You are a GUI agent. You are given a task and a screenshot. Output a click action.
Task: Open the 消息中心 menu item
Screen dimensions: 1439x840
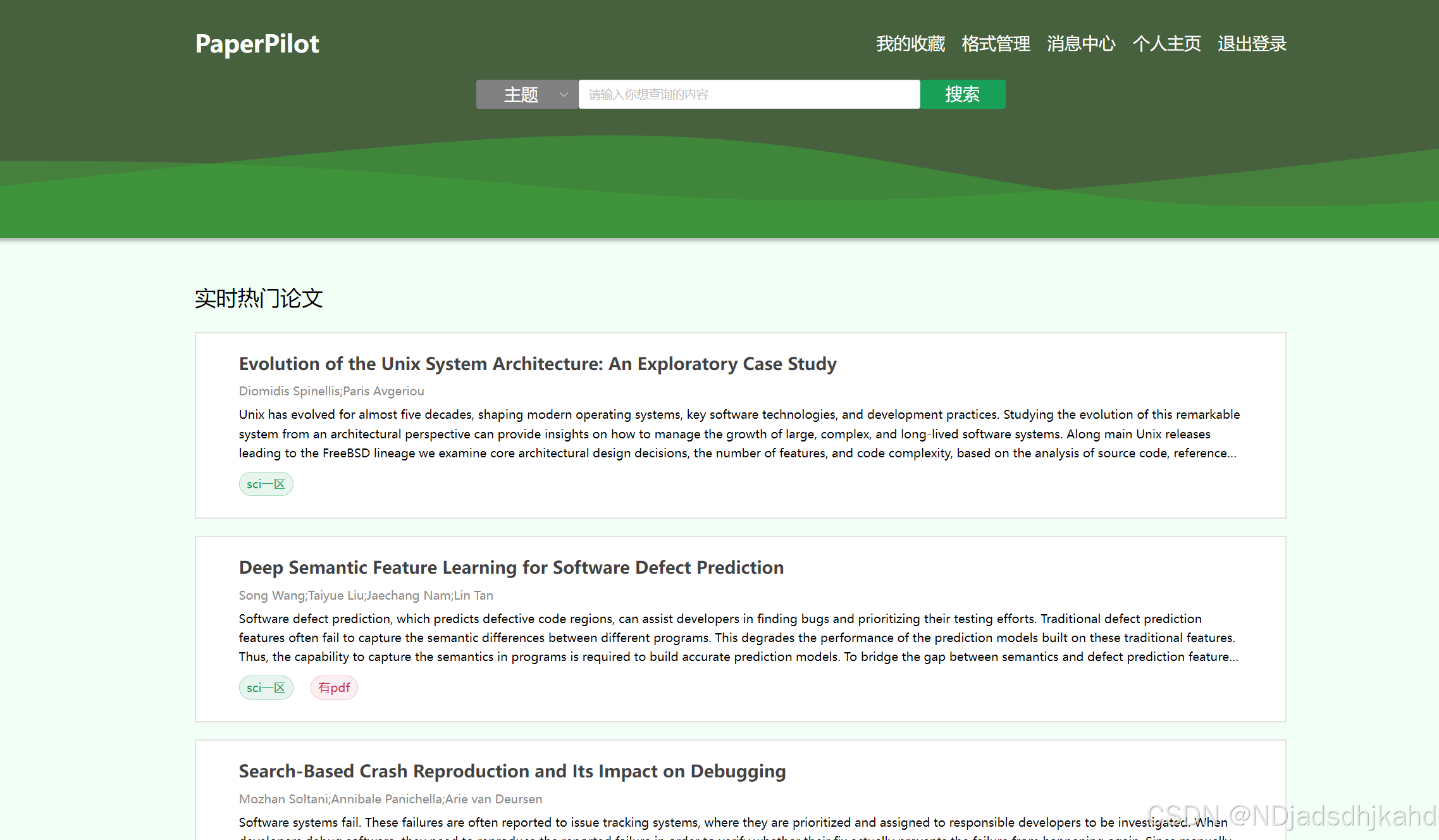(x=1081, y=44)
